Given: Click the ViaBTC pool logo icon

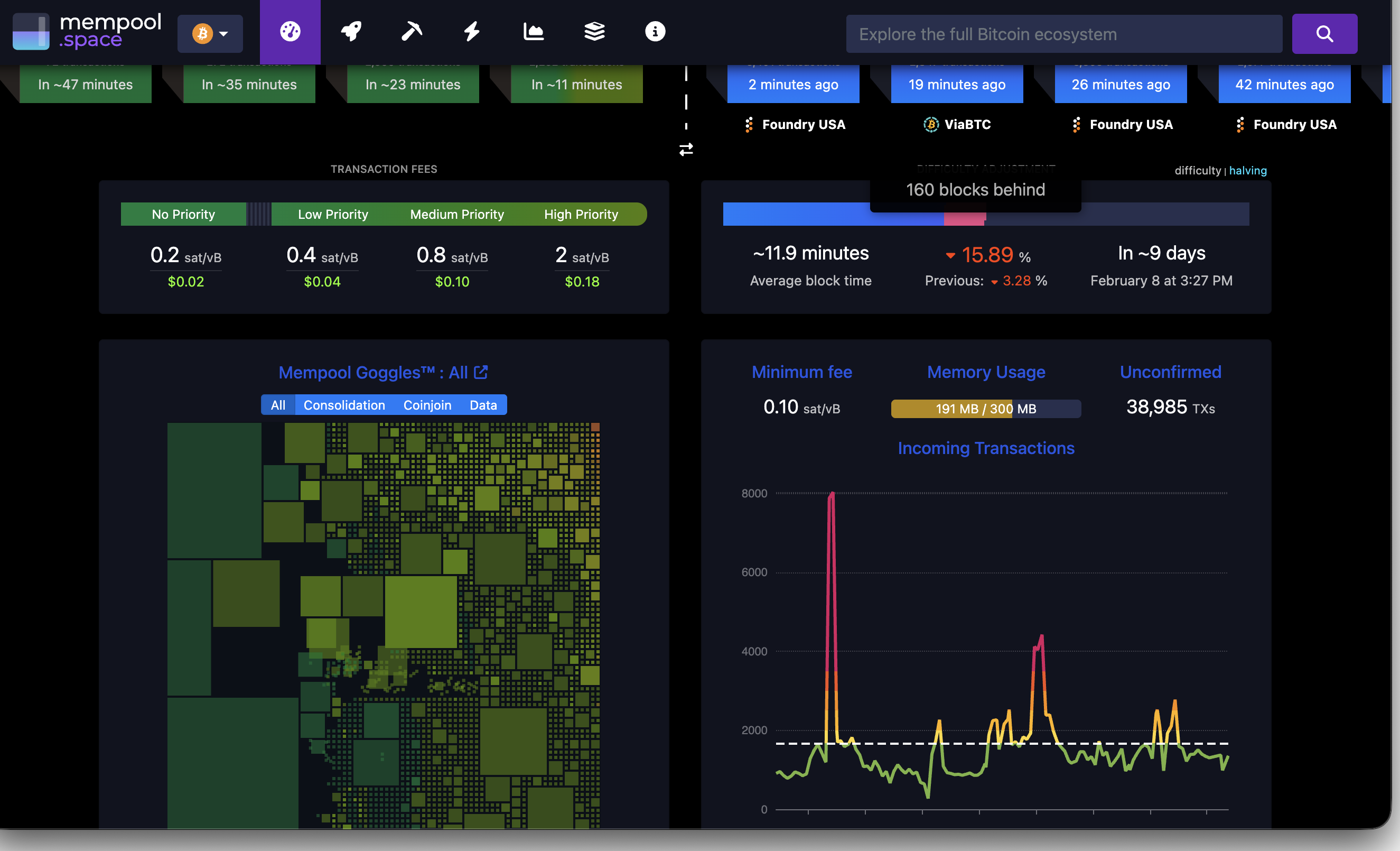Looking at the screenshot, I should pos(931,125).
